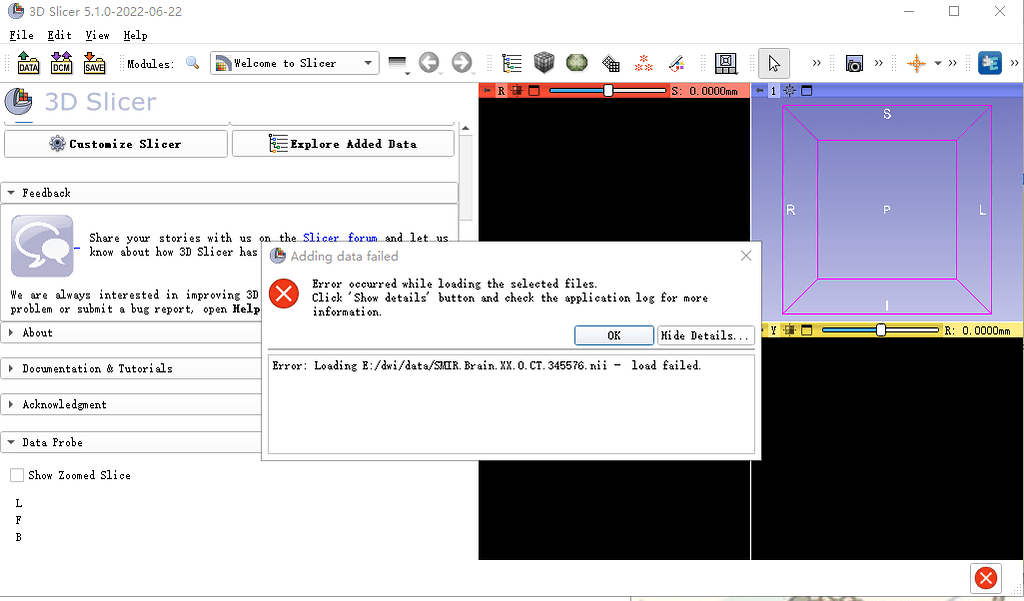Open the Help menu
Image resolution: width=1024 pixels, height=601 pixels.
tap(135, 35)
